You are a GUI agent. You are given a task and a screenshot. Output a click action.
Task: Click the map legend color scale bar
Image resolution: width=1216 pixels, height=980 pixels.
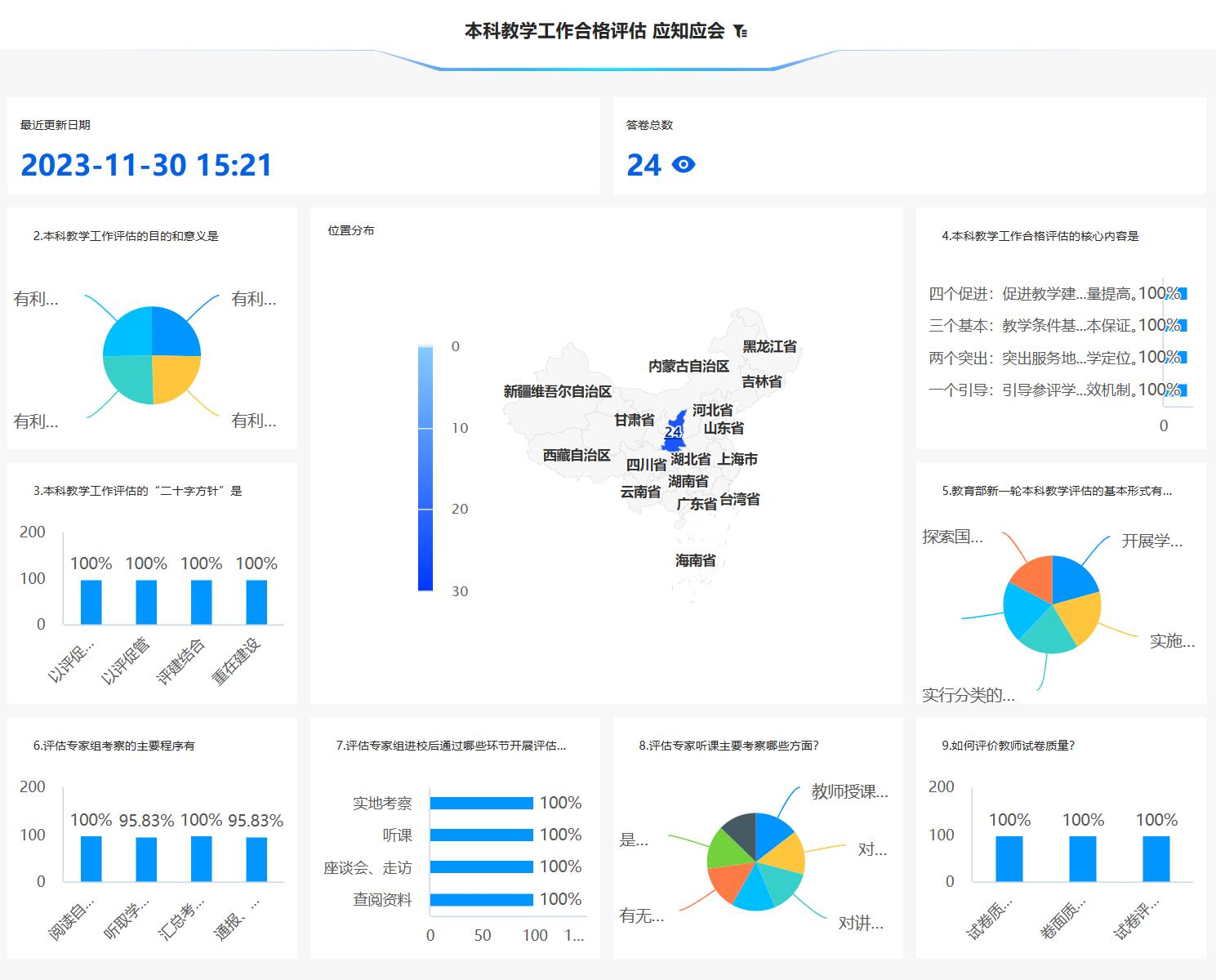point(425,468)
